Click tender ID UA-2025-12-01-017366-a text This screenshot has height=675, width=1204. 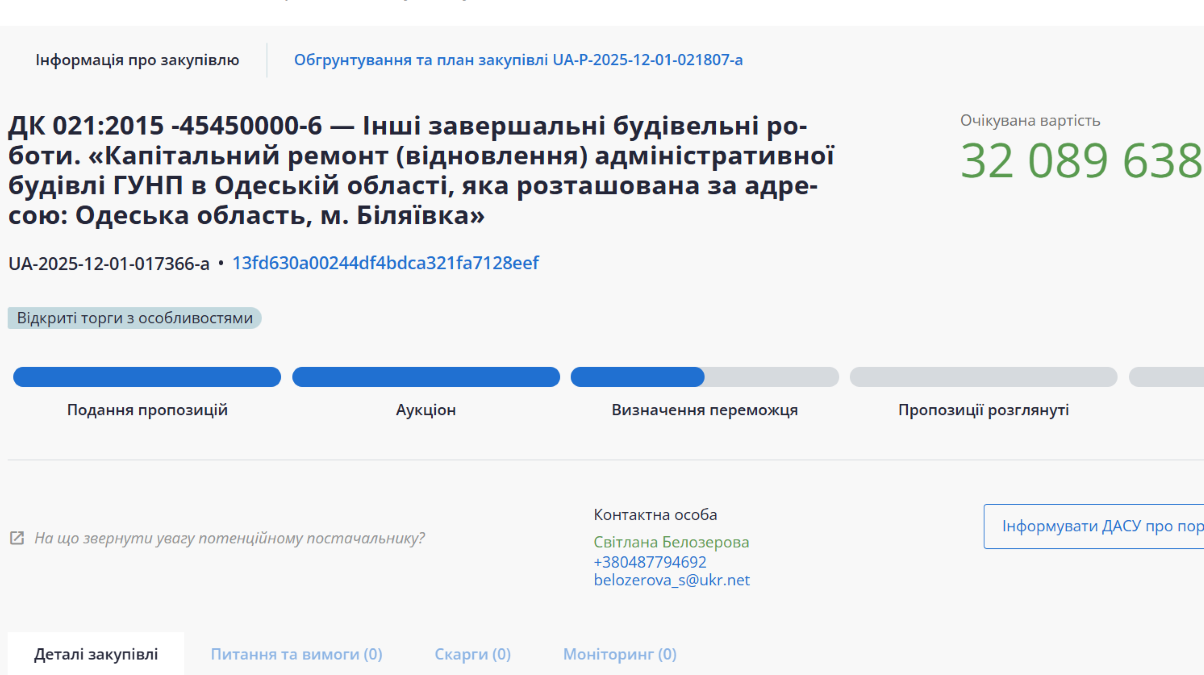tap(109, 264)
